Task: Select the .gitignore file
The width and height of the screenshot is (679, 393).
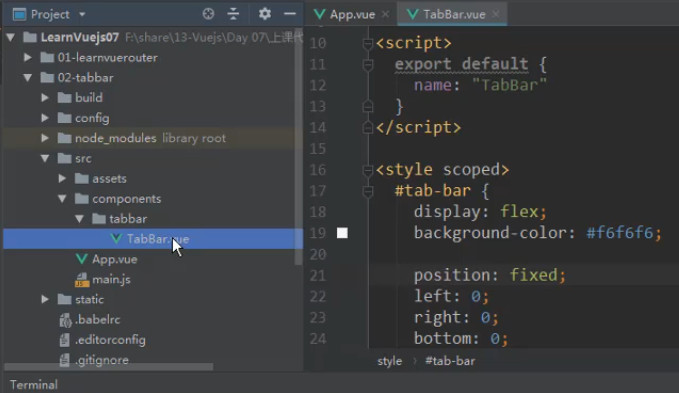Action: [x=101, y=360]
